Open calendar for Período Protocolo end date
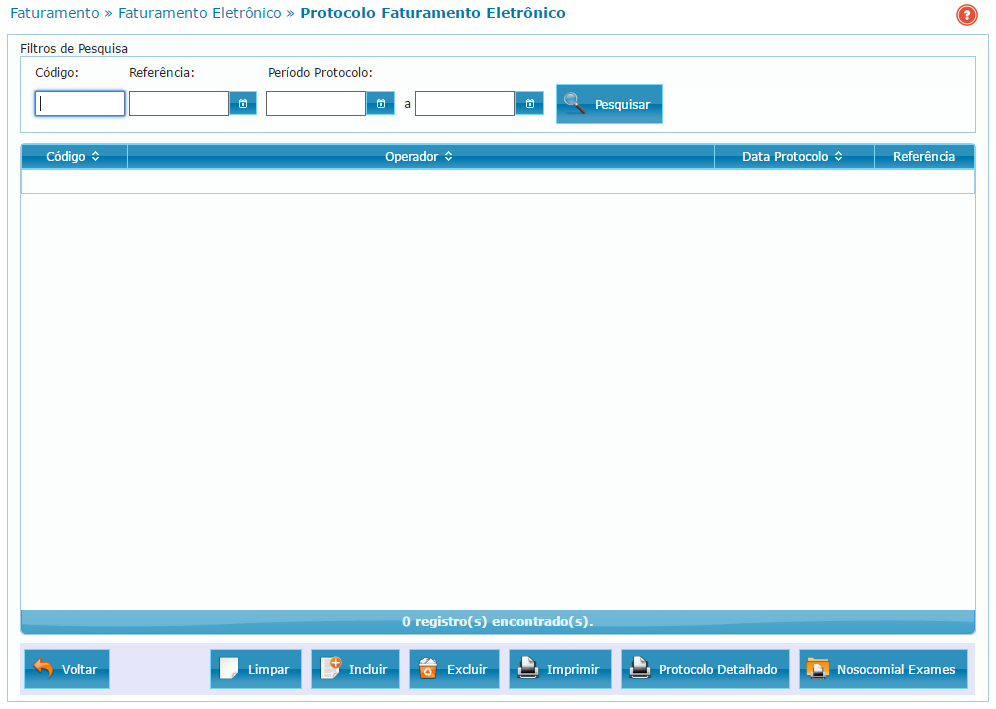Image resolution: width=996 pixels, height=709 pixels. (529, 104)
